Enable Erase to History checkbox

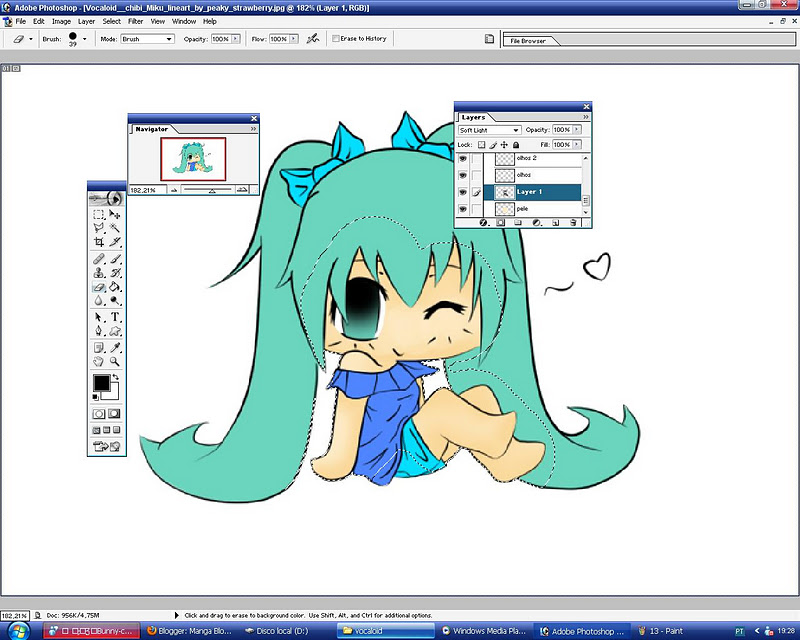click(x=336, y=38)
